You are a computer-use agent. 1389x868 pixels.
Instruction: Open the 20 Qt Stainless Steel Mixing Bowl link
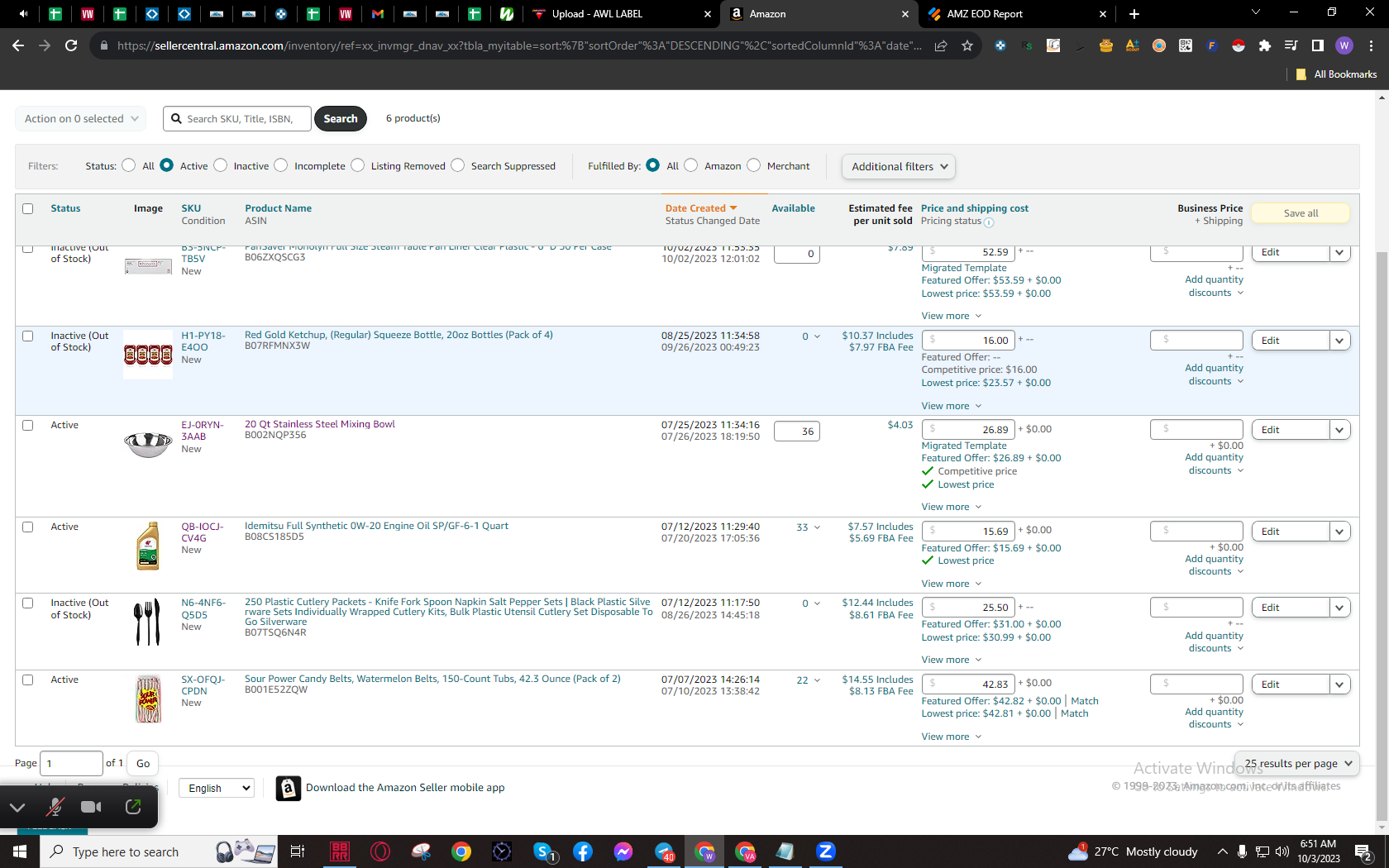pyautogui.click(x=320, y=424)
